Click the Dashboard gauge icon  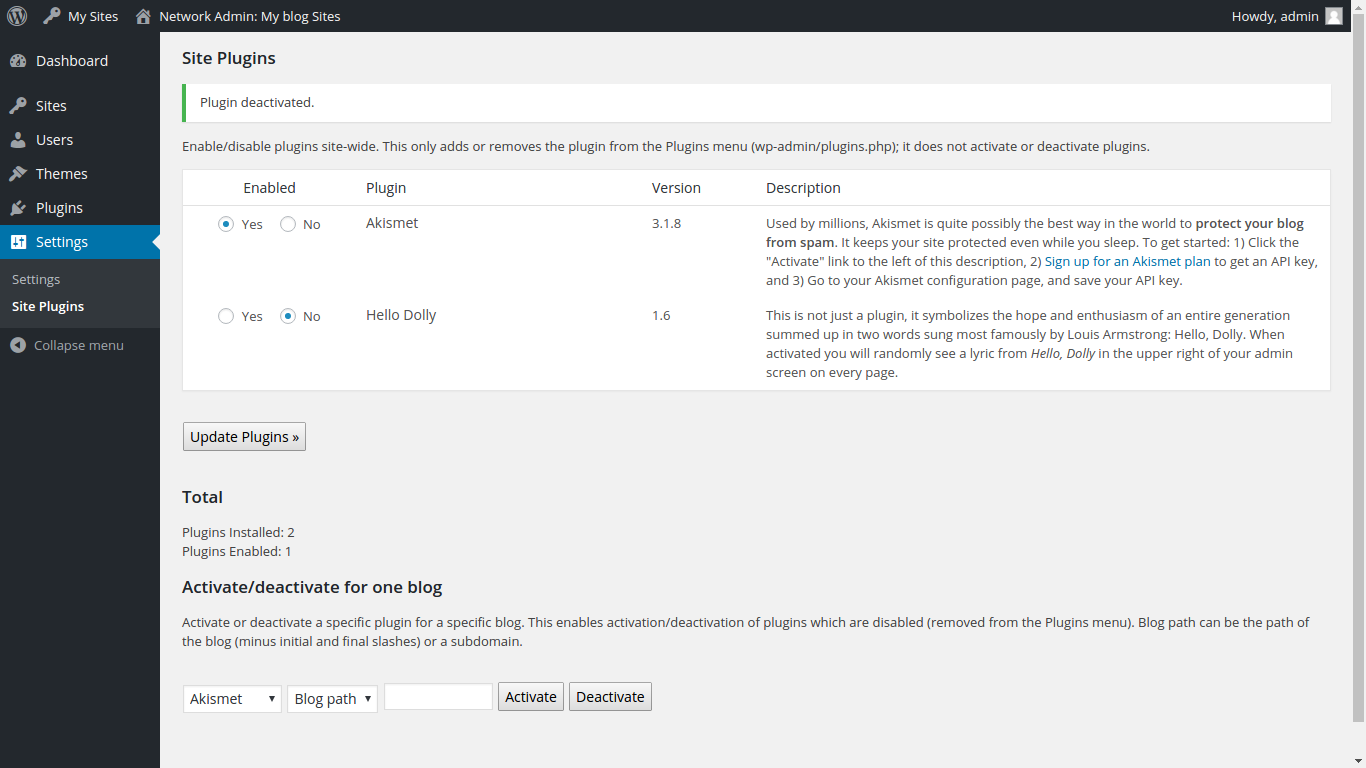pyautogui.click(x=18, y=61)
